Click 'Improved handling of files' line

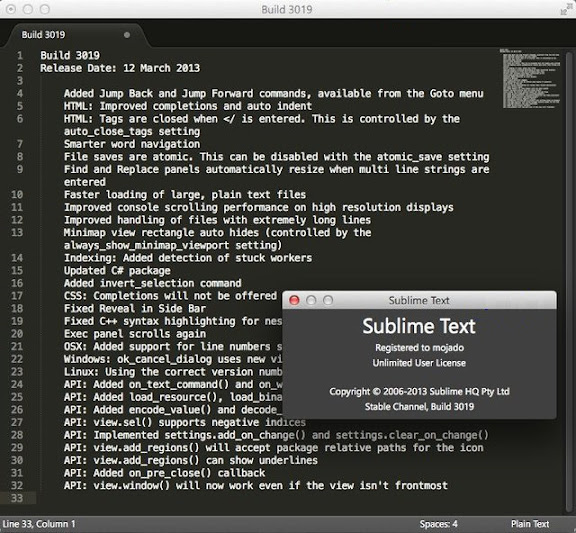pyautogui.click(x=217, y=220)
